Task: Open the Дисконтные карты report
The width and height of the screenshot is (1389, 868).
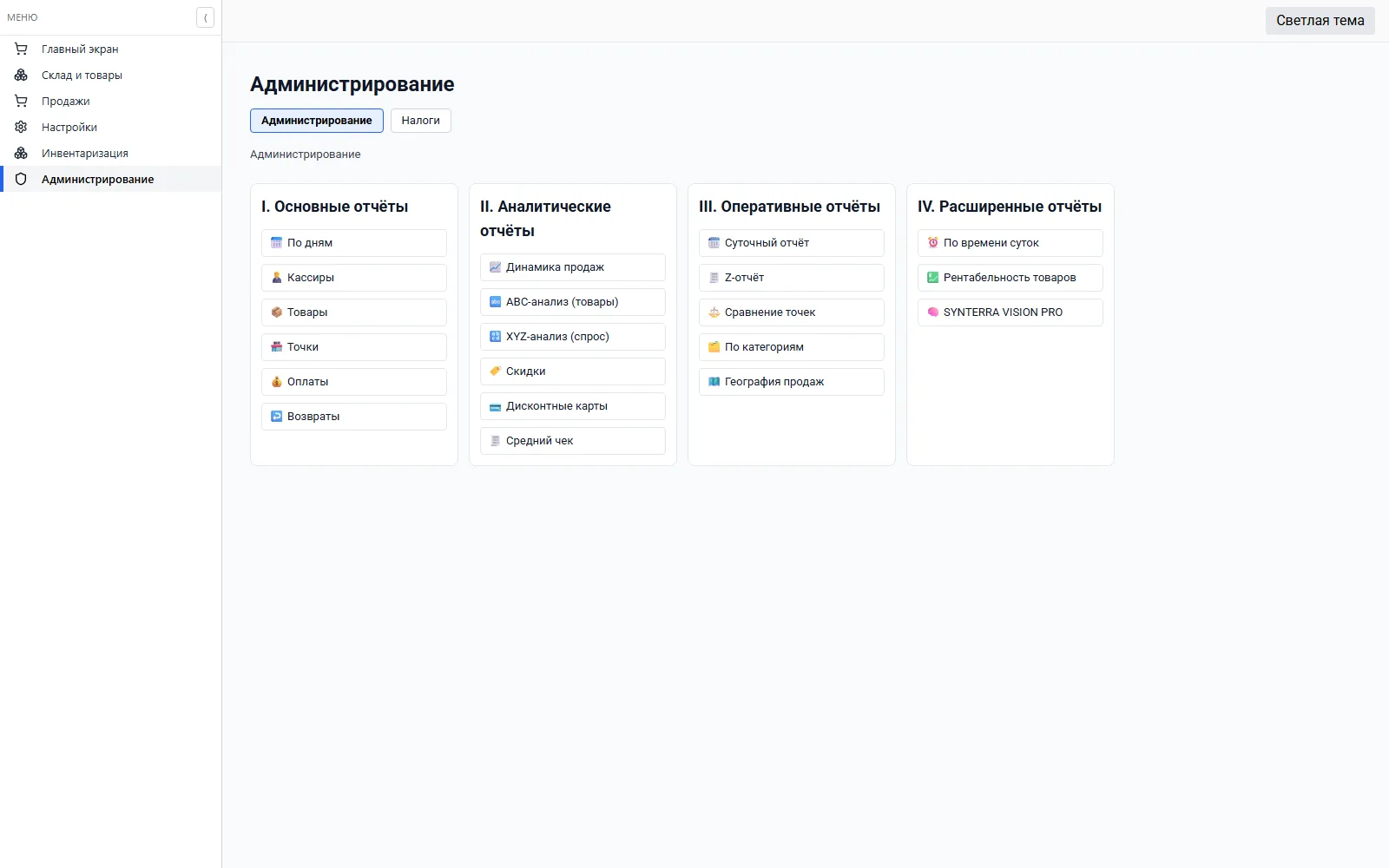Action: (573, 406)
